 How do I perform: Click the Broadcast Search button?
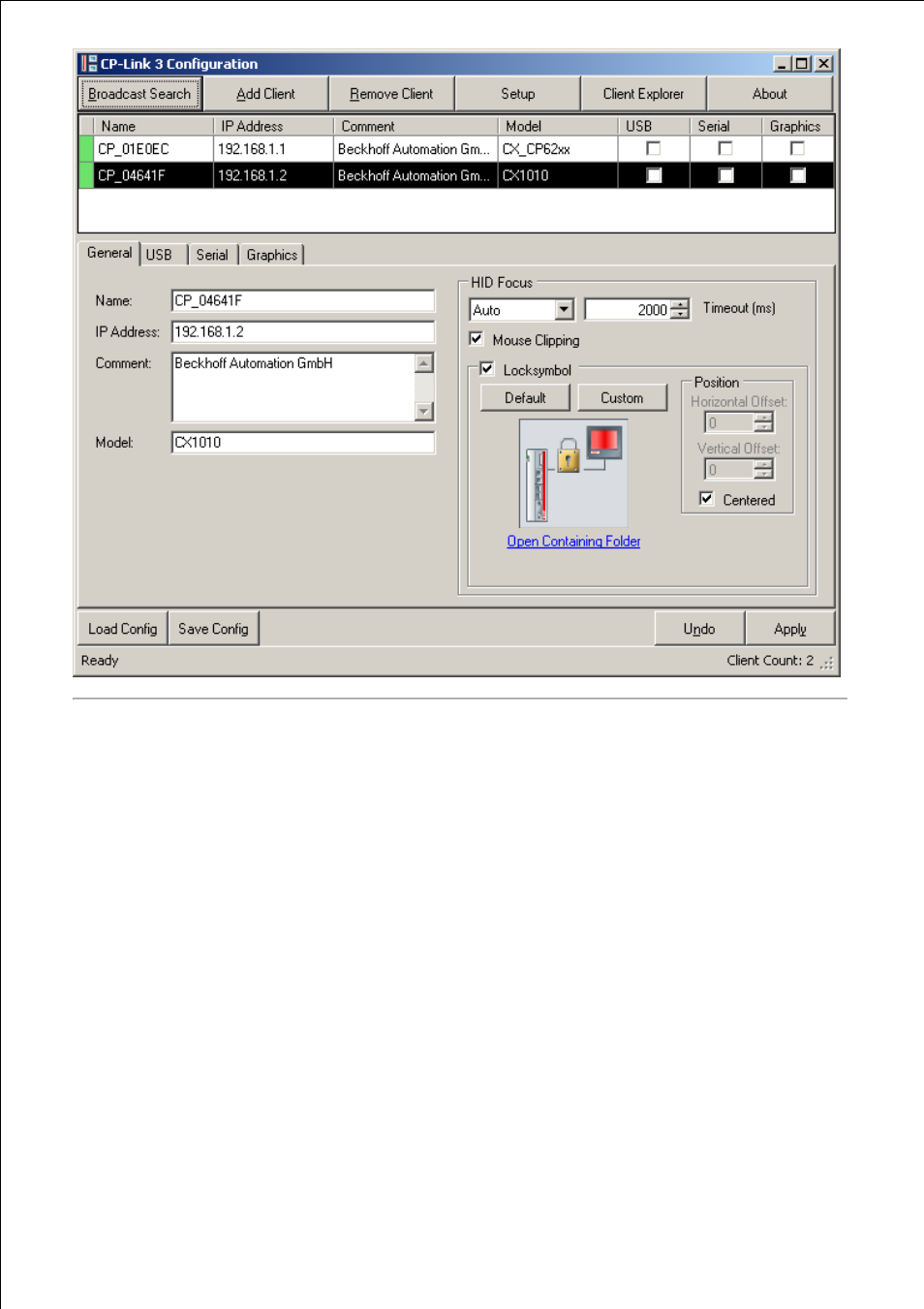(x=139, y=94)
